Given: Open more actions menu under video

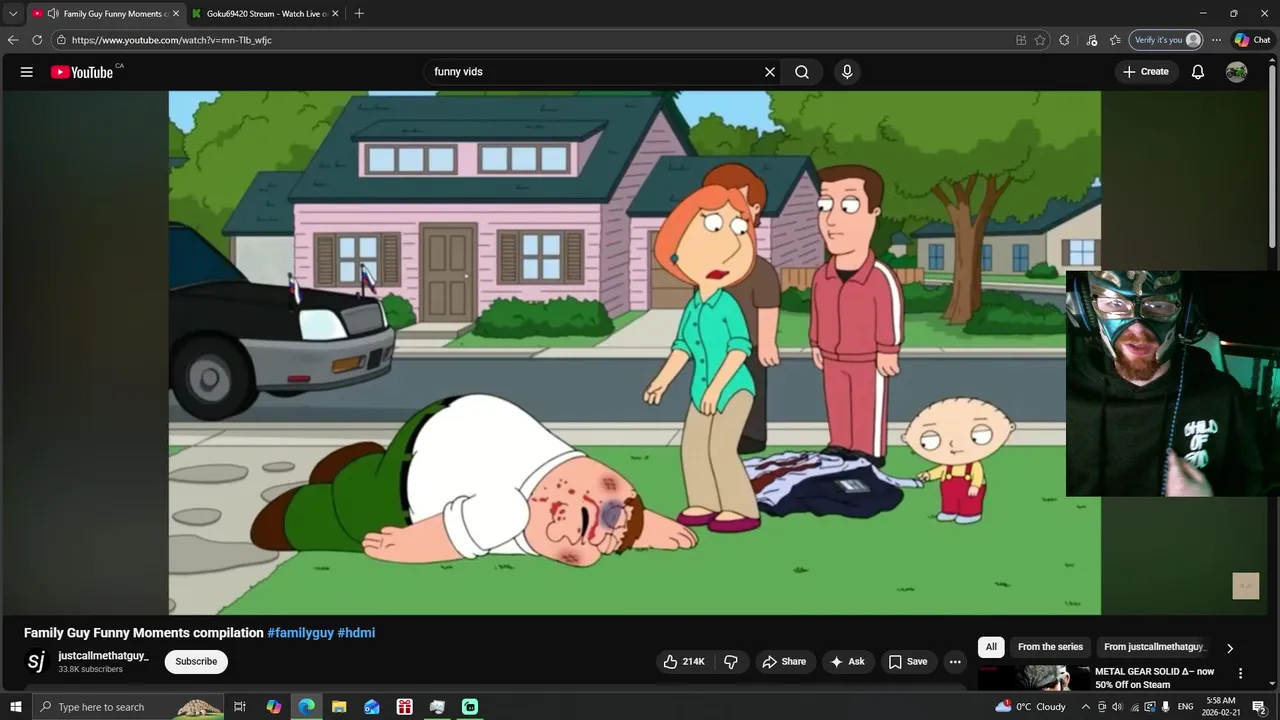Looking at the screenshot, I should coord(955,661).
